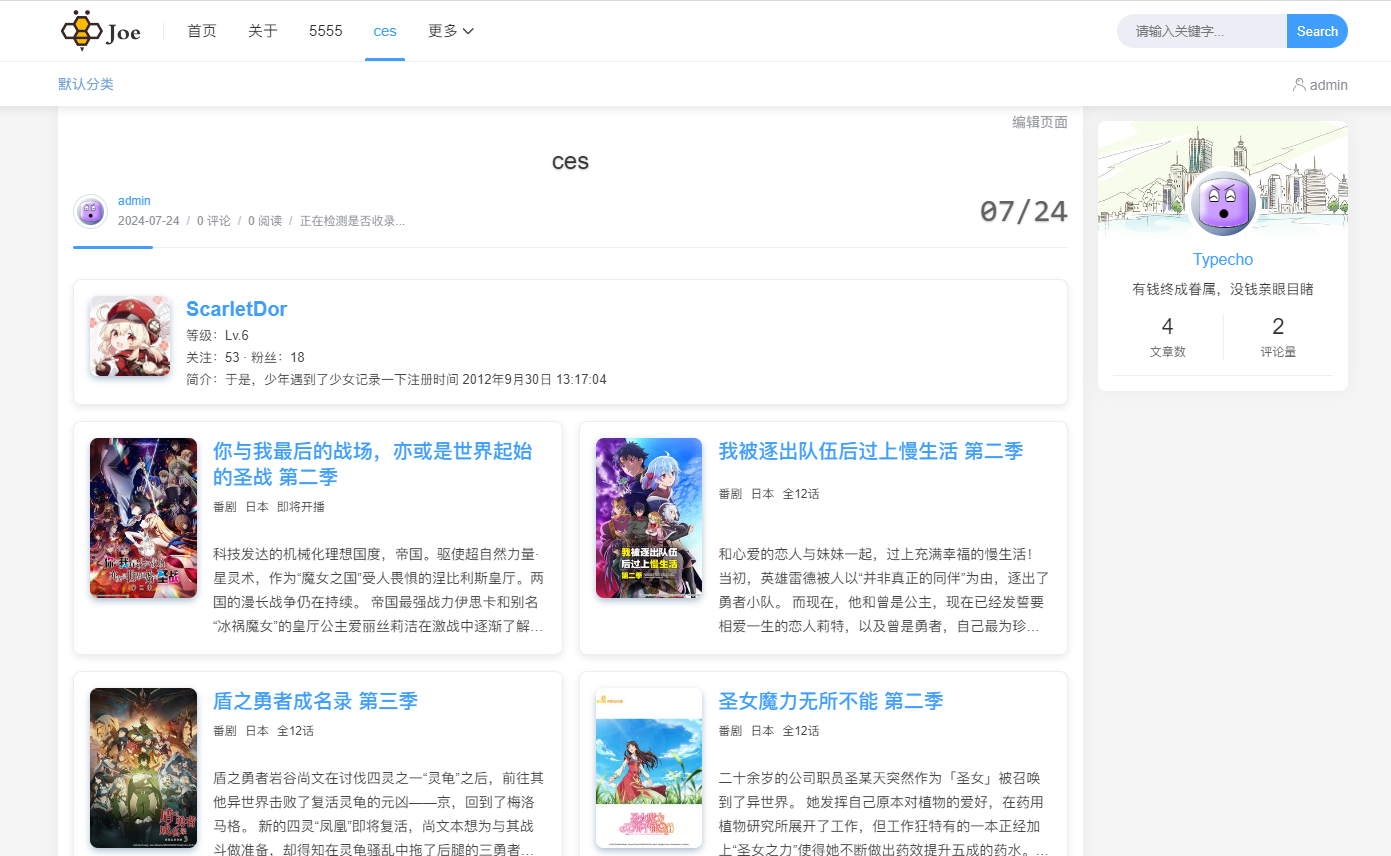Open the 关于 nav page
1391x856 pixels.
263,31
